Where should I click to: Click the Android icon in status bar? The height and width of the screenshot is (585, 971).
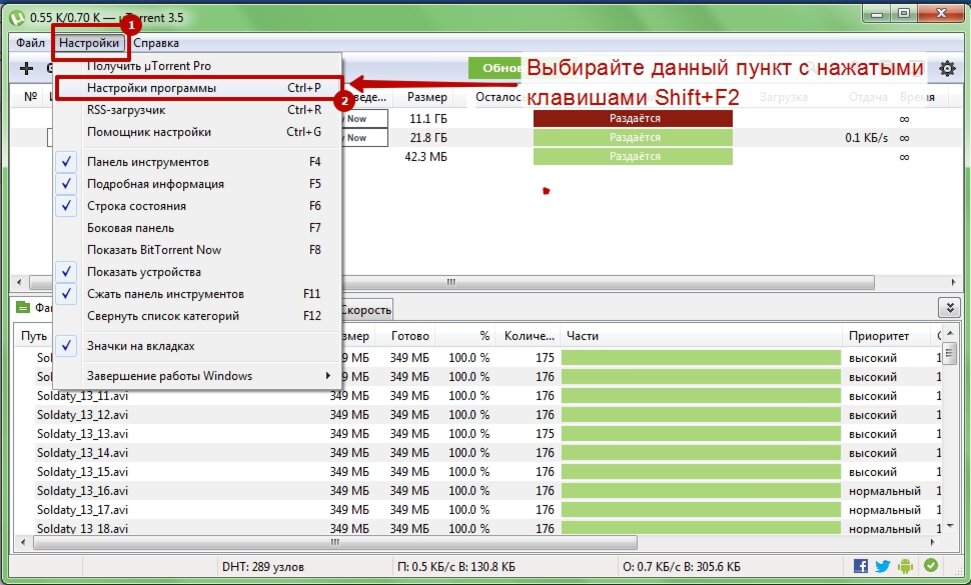pos(905,565)
